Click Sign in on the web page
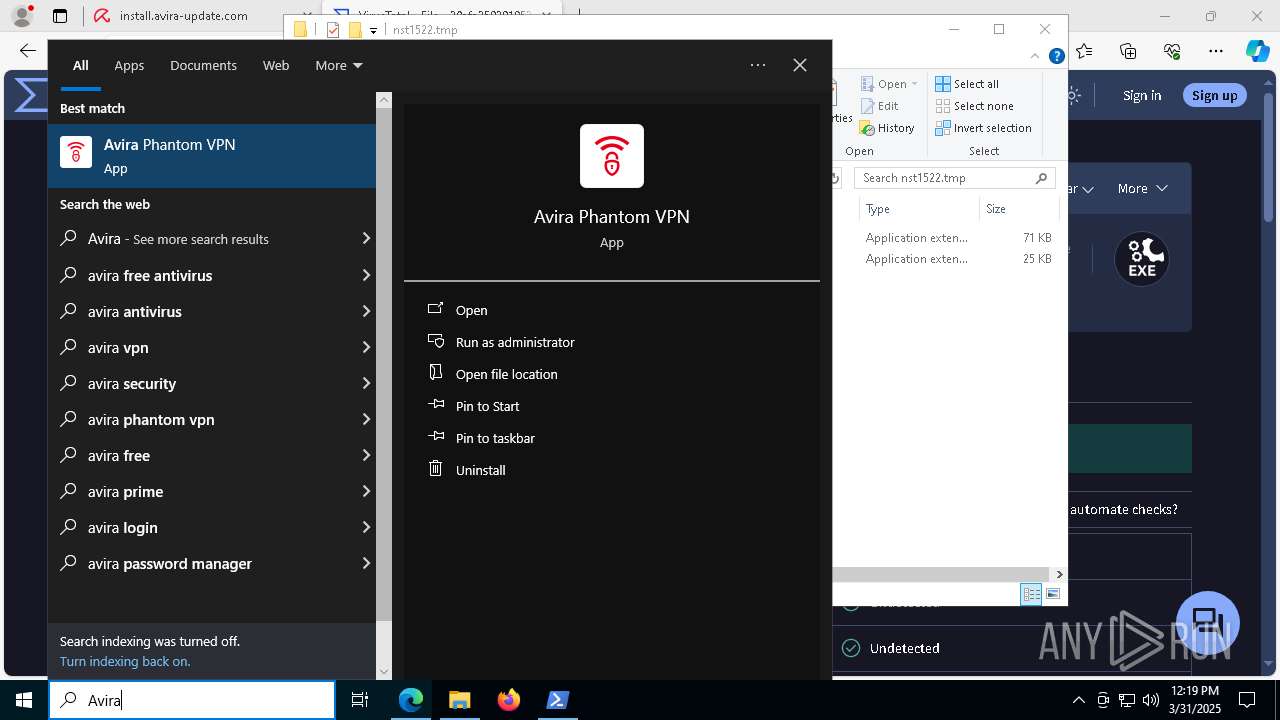 click(1142, 95)
